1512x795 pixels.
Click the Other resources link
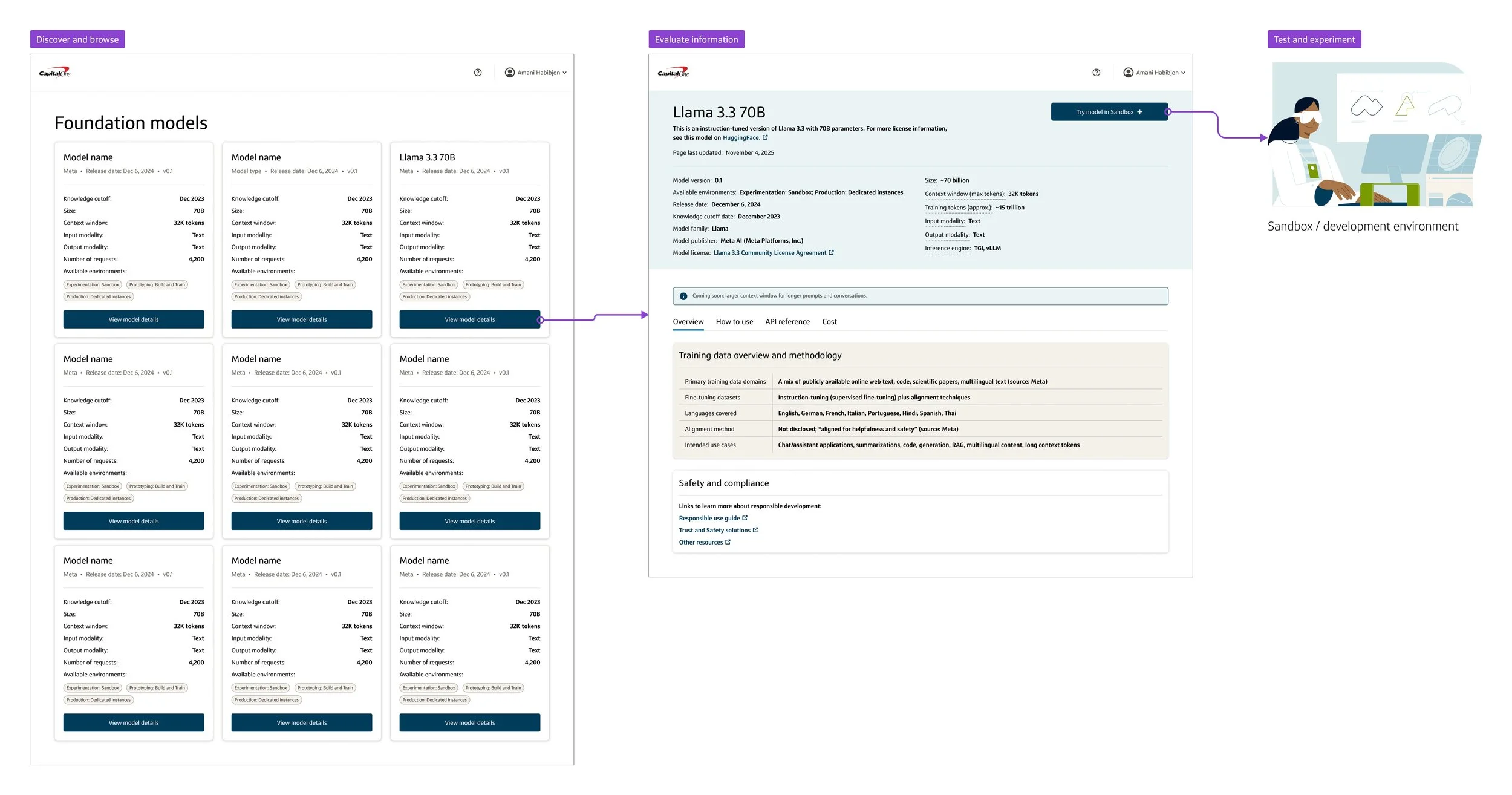click(700, 543)
